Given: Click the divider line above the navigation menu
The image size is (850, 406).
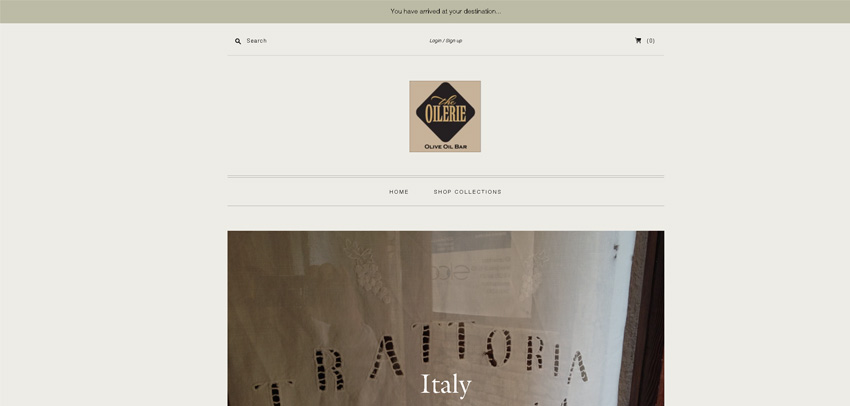Looking at the screenshot, I should (446, 176).
